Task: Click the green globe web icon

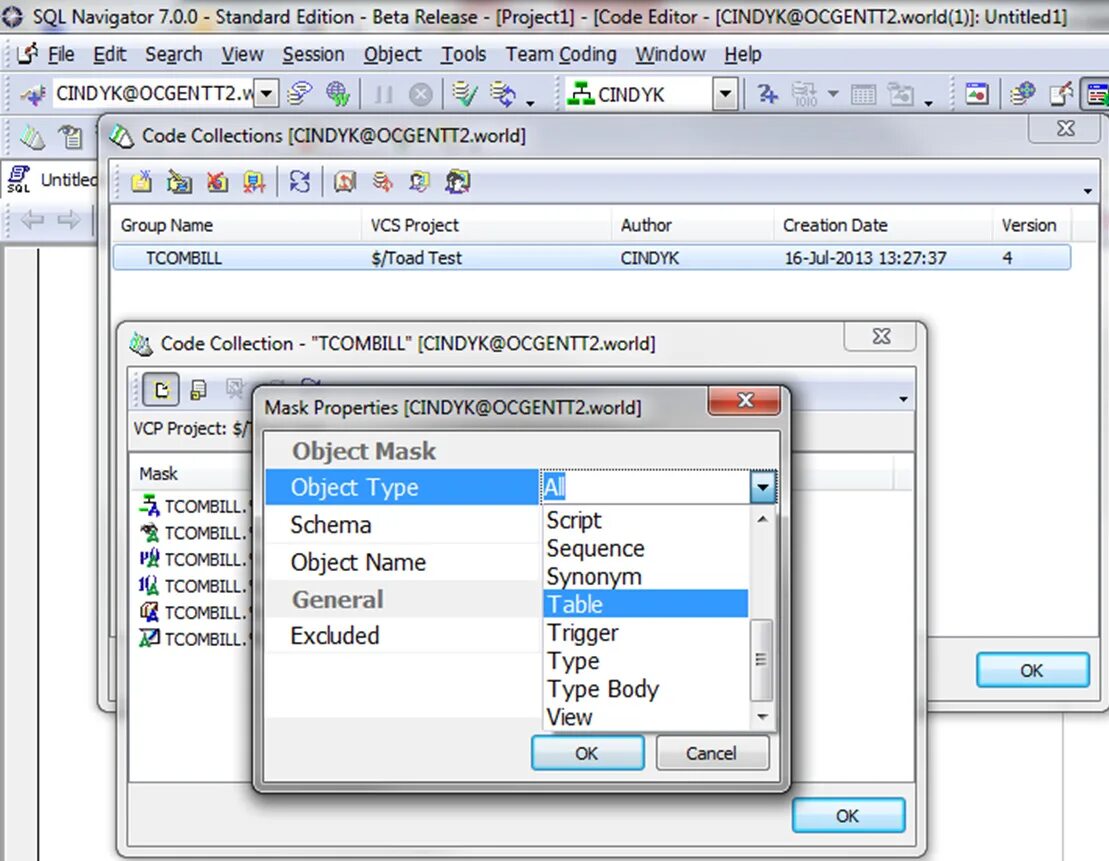Action: click(338, 94)
